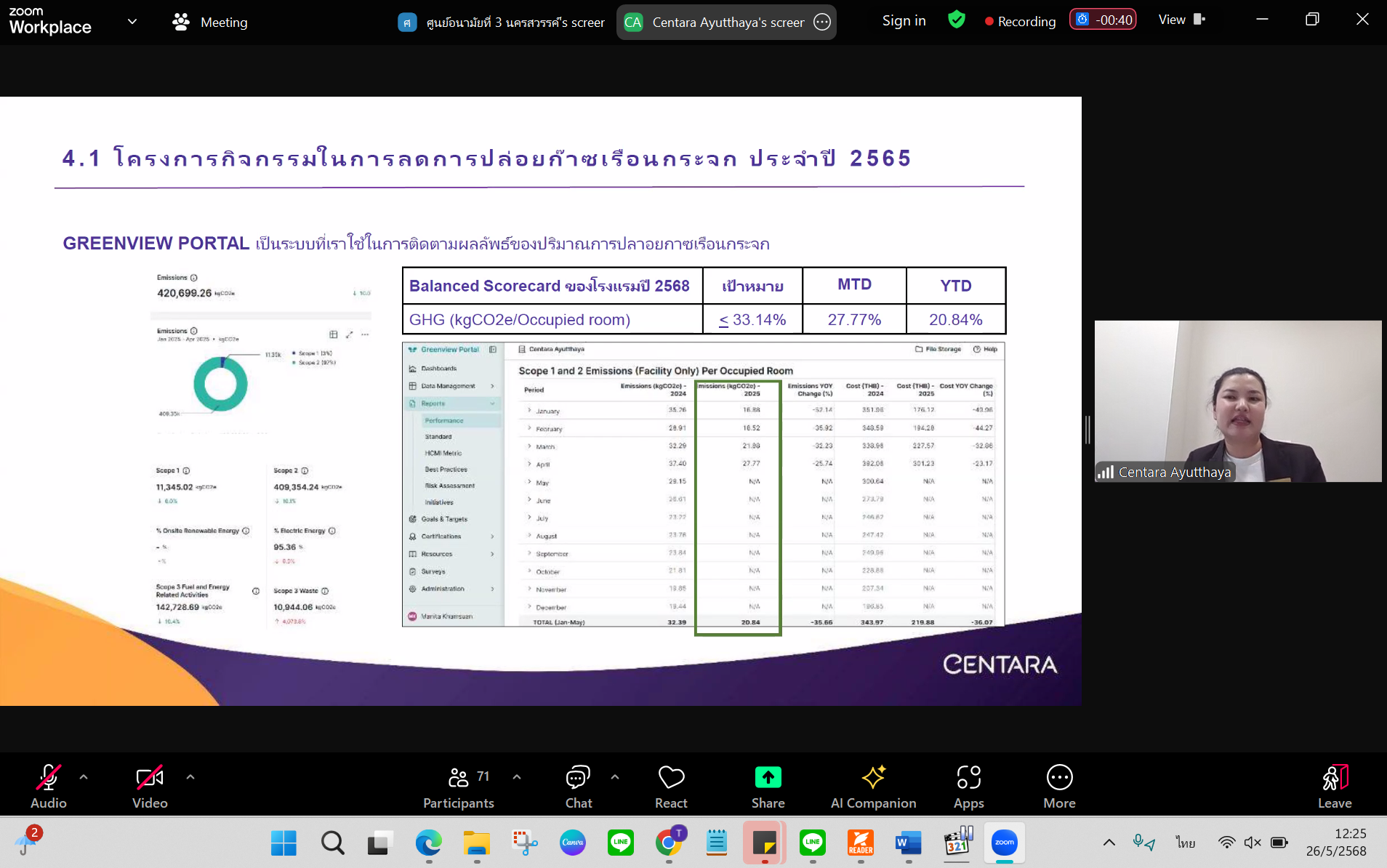
Task: Open Windows Start menu
Action: 284,843
